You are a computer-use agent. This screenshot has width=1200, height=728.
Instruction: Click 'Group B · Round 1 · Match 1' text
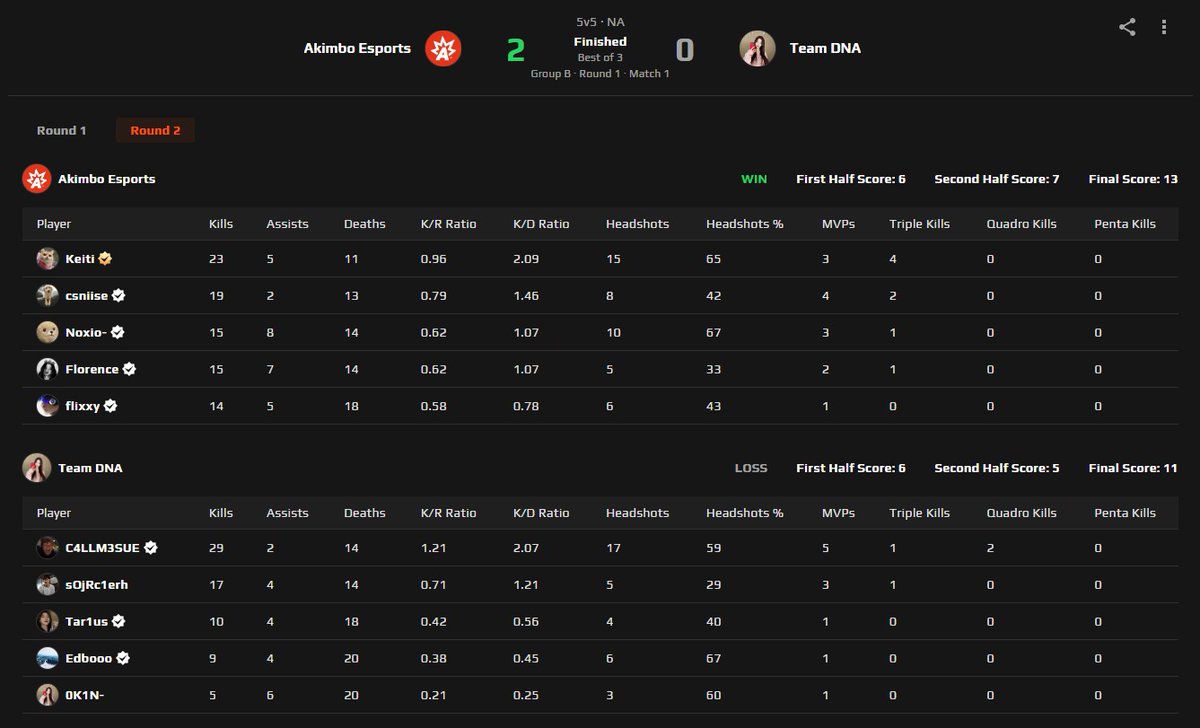(600, 74)
